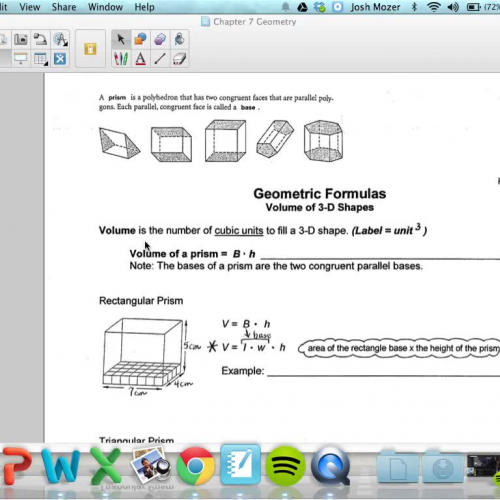500x500 pixels.
Task: Click the handwritten 7cm label
Action: (x=138, y=392)
